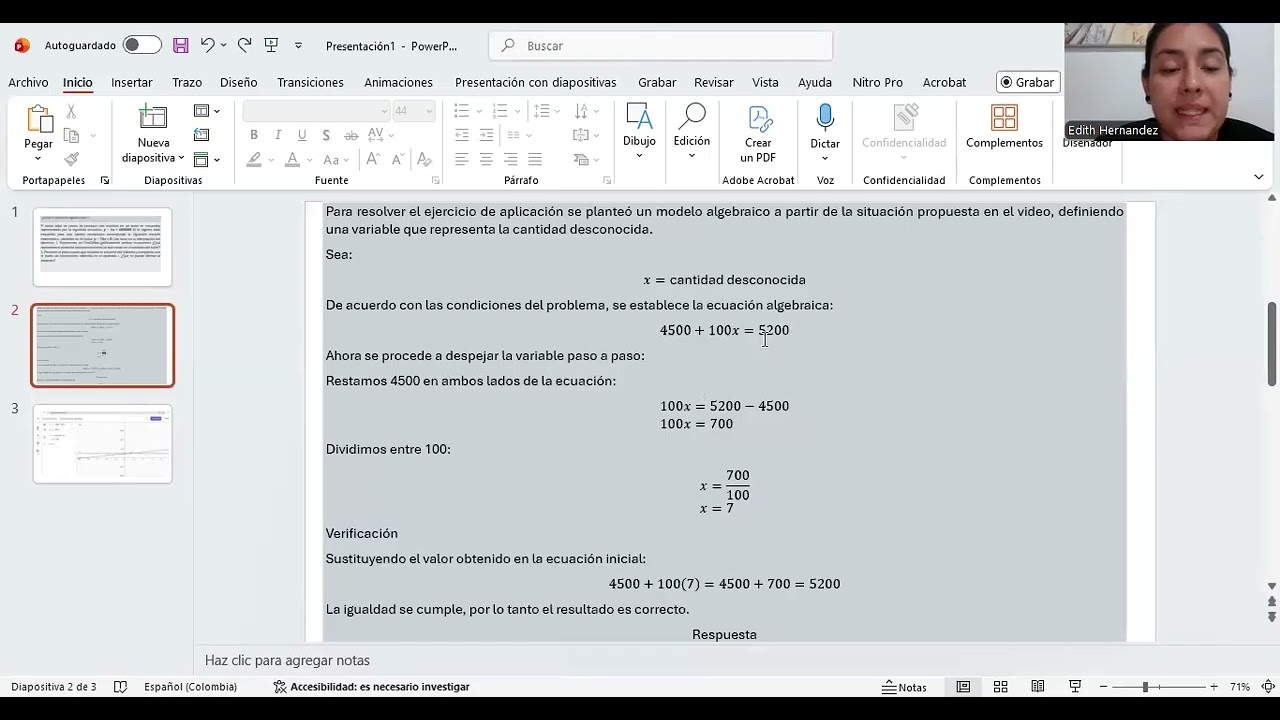Switch to the Trazo tab
Viewport: 1280px width, 720px height.
187,82
